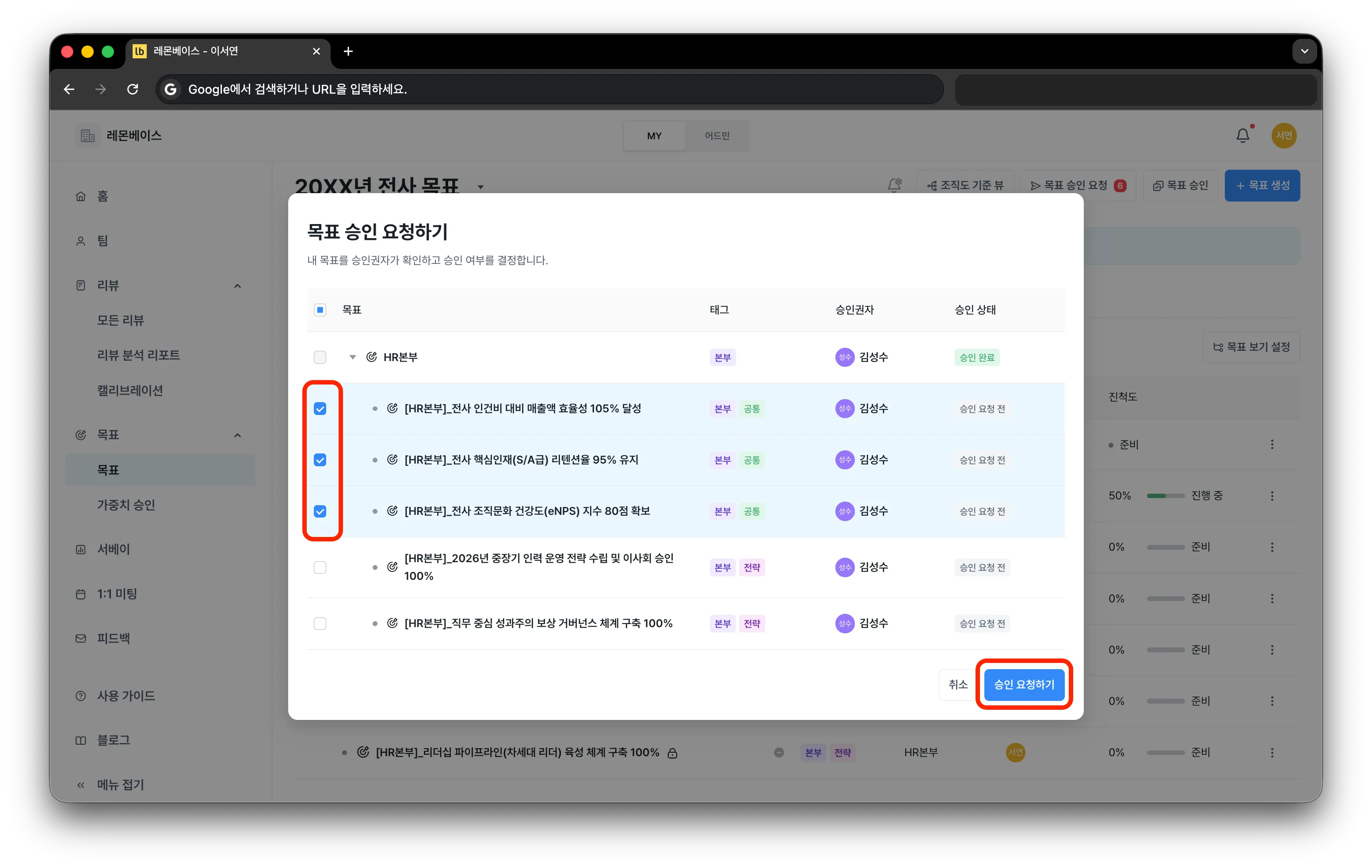
Task: Click the 리뷰 document icon
Action: [81, 286]
